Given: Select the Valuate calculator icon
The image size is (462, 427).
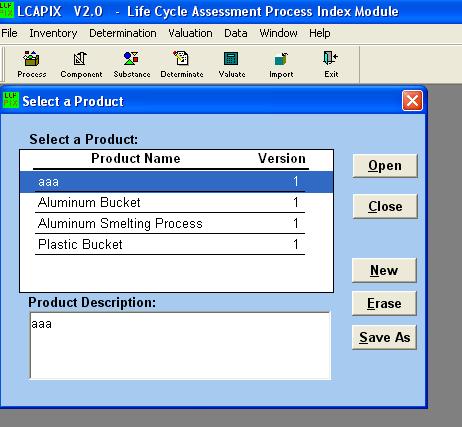Looking at the screenshot, I should click(231, 59).
